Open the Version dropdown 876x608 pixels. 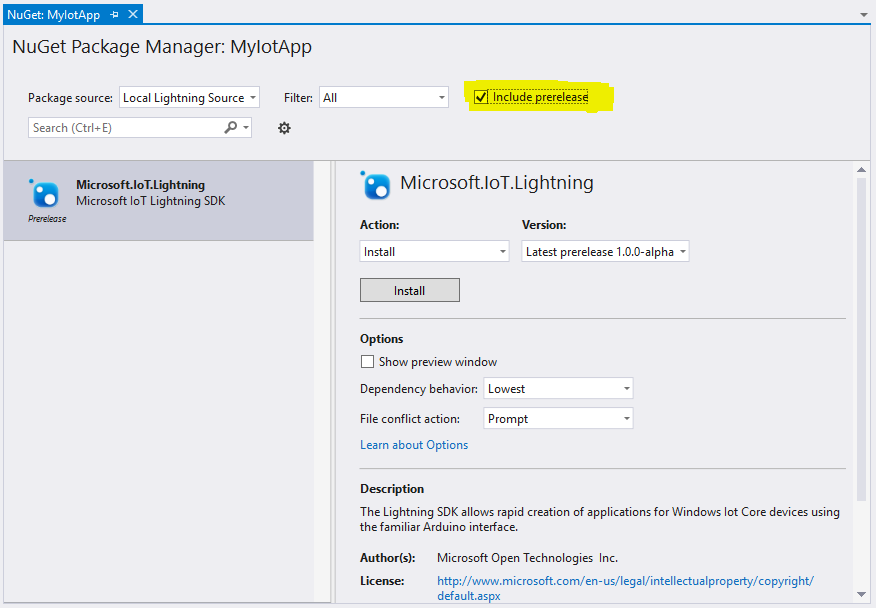[605, 251]
